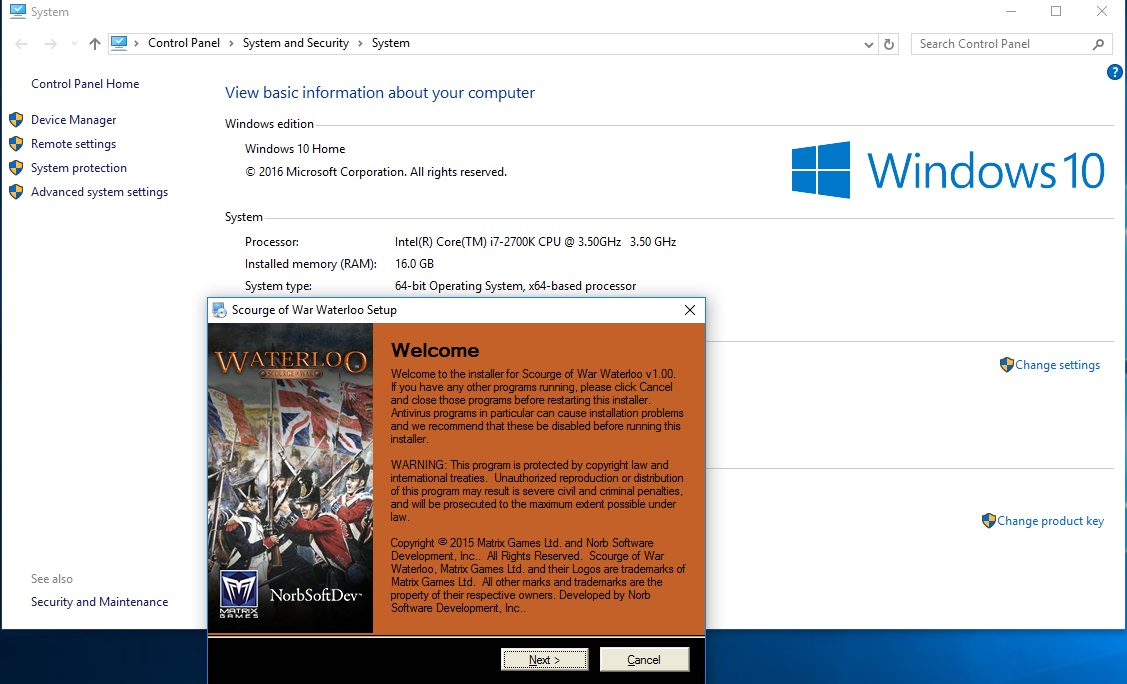Image resolution: width=1127 pixels, height=684 pixels.
Task: Select Control Panel in the breadcrumb path
Action: (x=184, y=43)
